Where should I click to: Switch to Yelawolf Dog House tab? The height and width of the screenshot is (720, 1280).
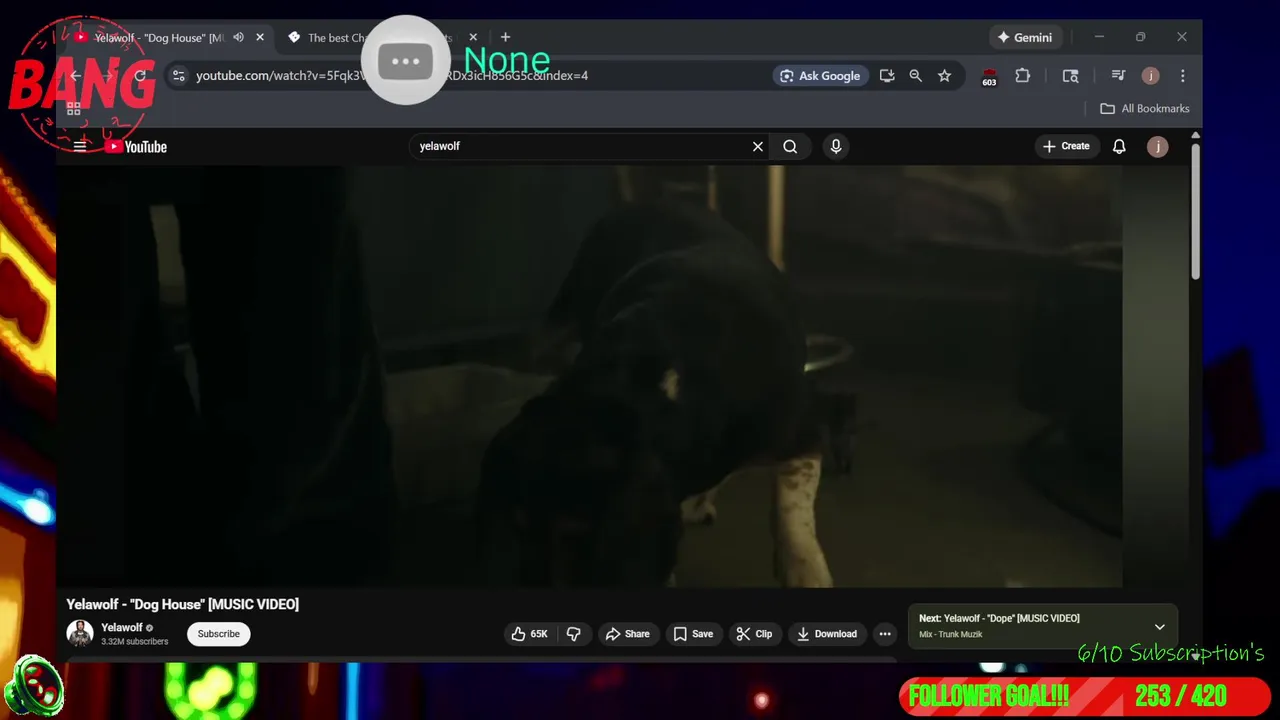(x=160, y=38)
